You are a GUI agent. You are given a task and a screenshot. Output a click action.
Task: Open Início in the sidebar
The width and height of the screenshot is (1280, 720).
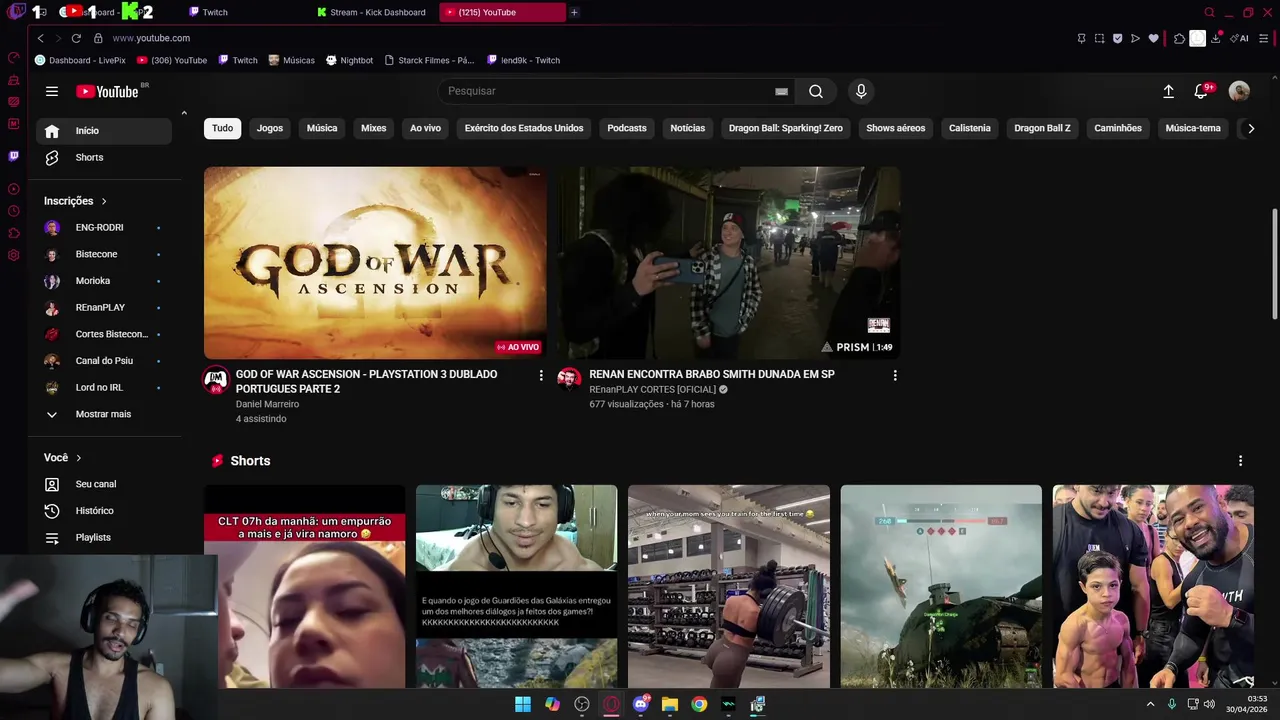(104, 131)
